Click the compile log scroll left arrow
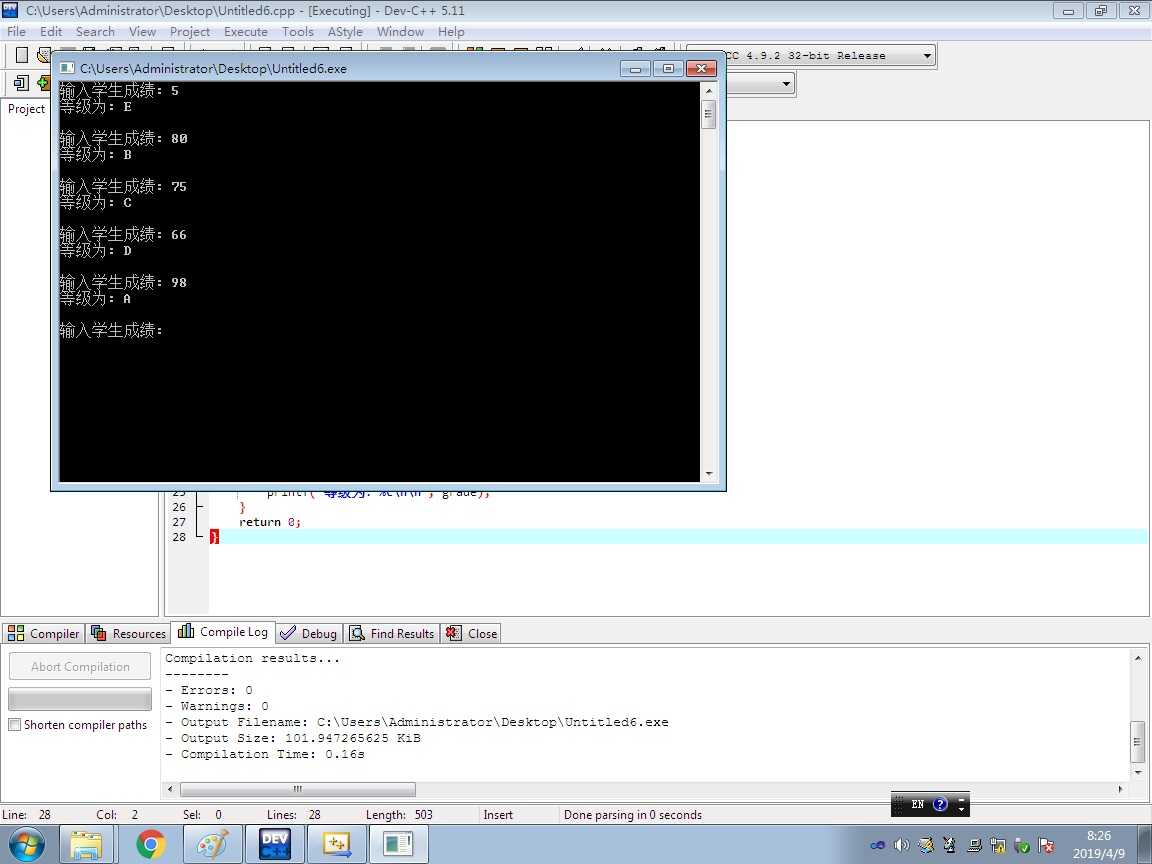Screen dimensions: 1152x864 point(170,789)
